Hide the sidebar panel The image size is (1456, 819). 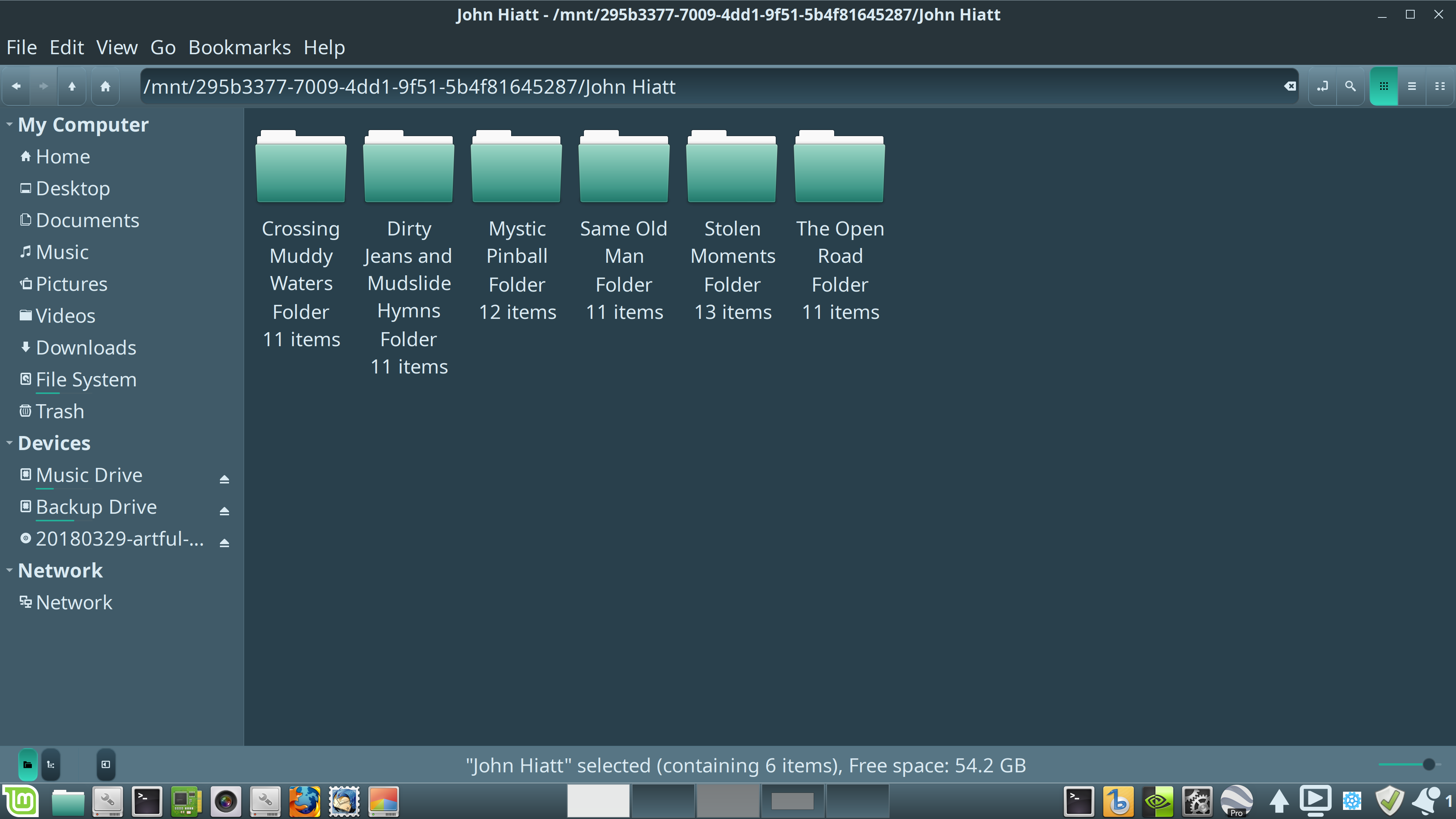coord(106,765)
